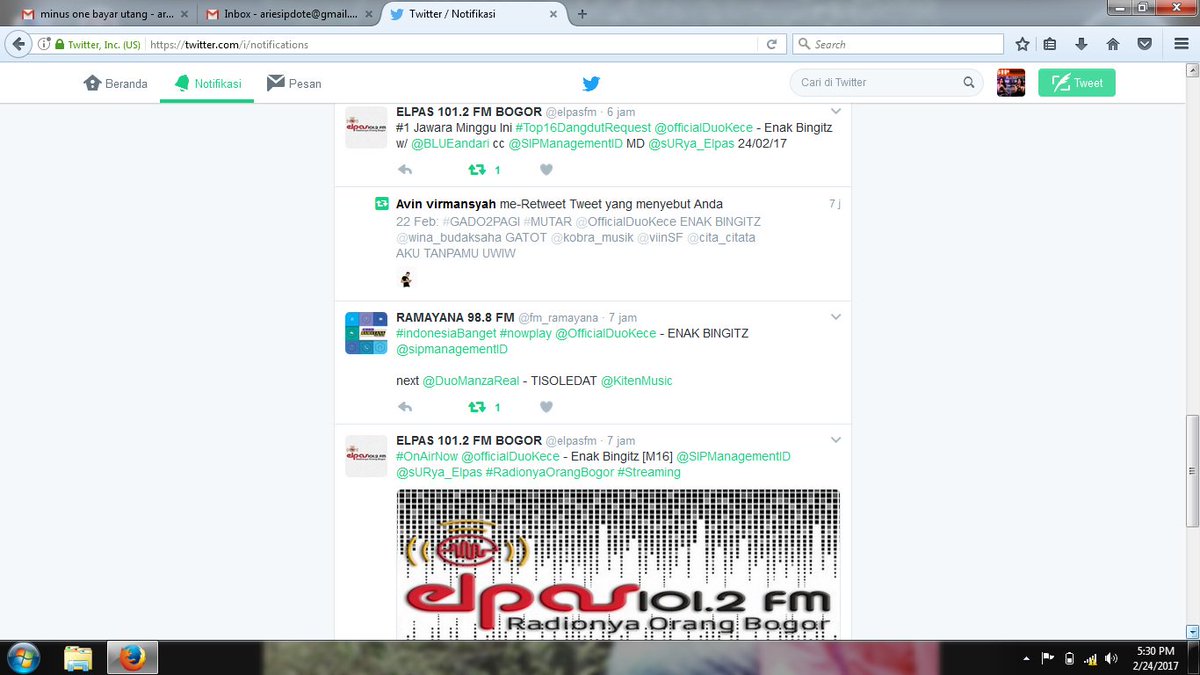This screenshot has width=1200, height=675.
Task: Click the Twitter bird logo in header
Action: click(592, 84)
